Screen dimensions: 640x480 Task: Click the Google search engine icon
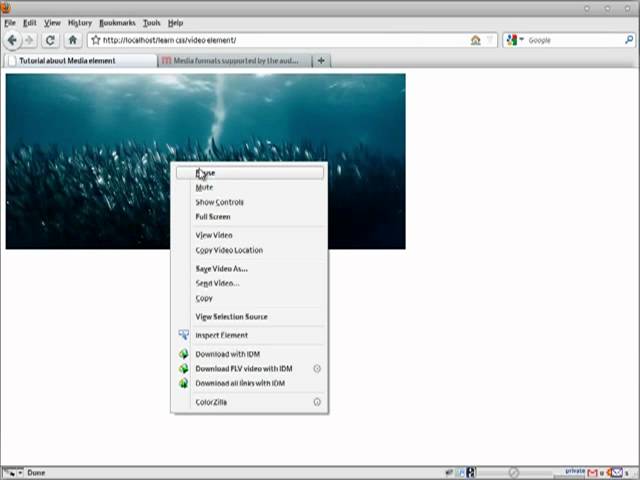tap(511, 40)
